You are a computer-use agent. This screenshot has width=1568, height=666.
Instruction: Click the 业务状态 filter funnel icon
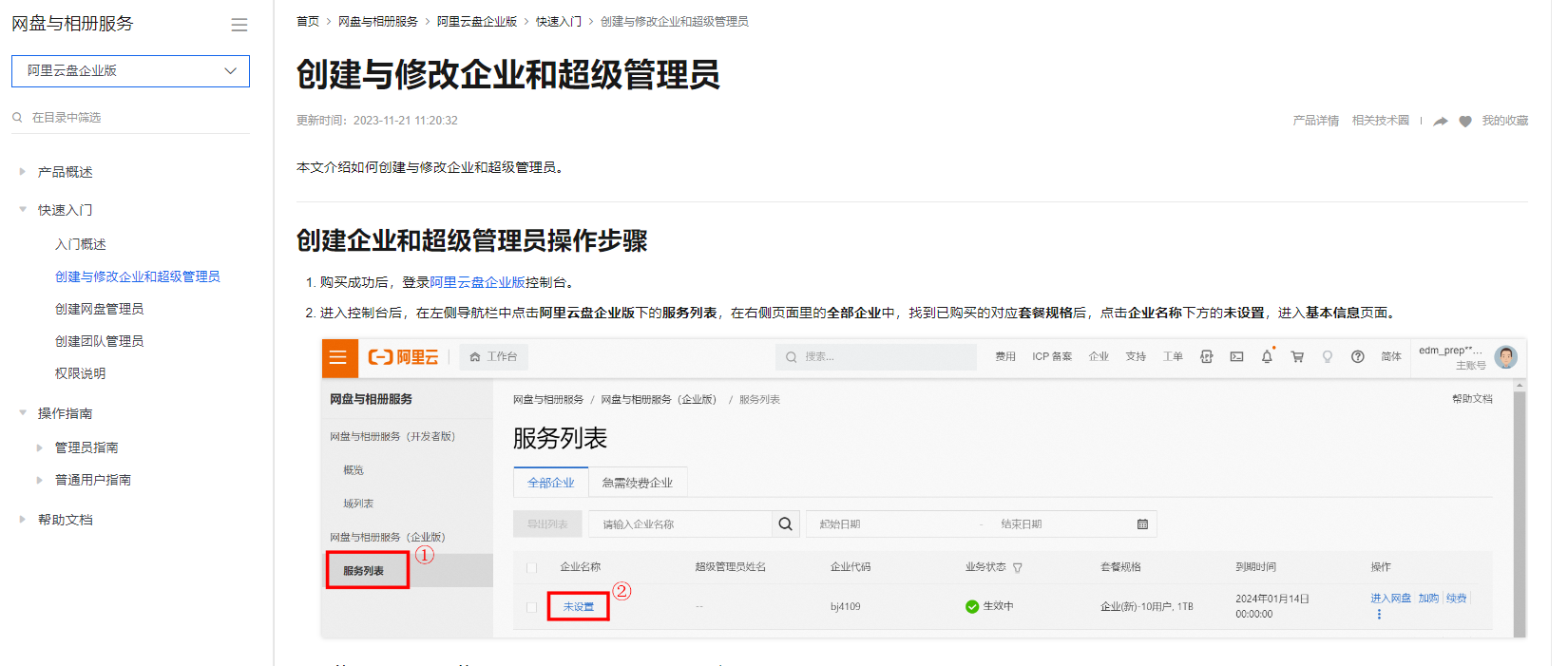1018,568
